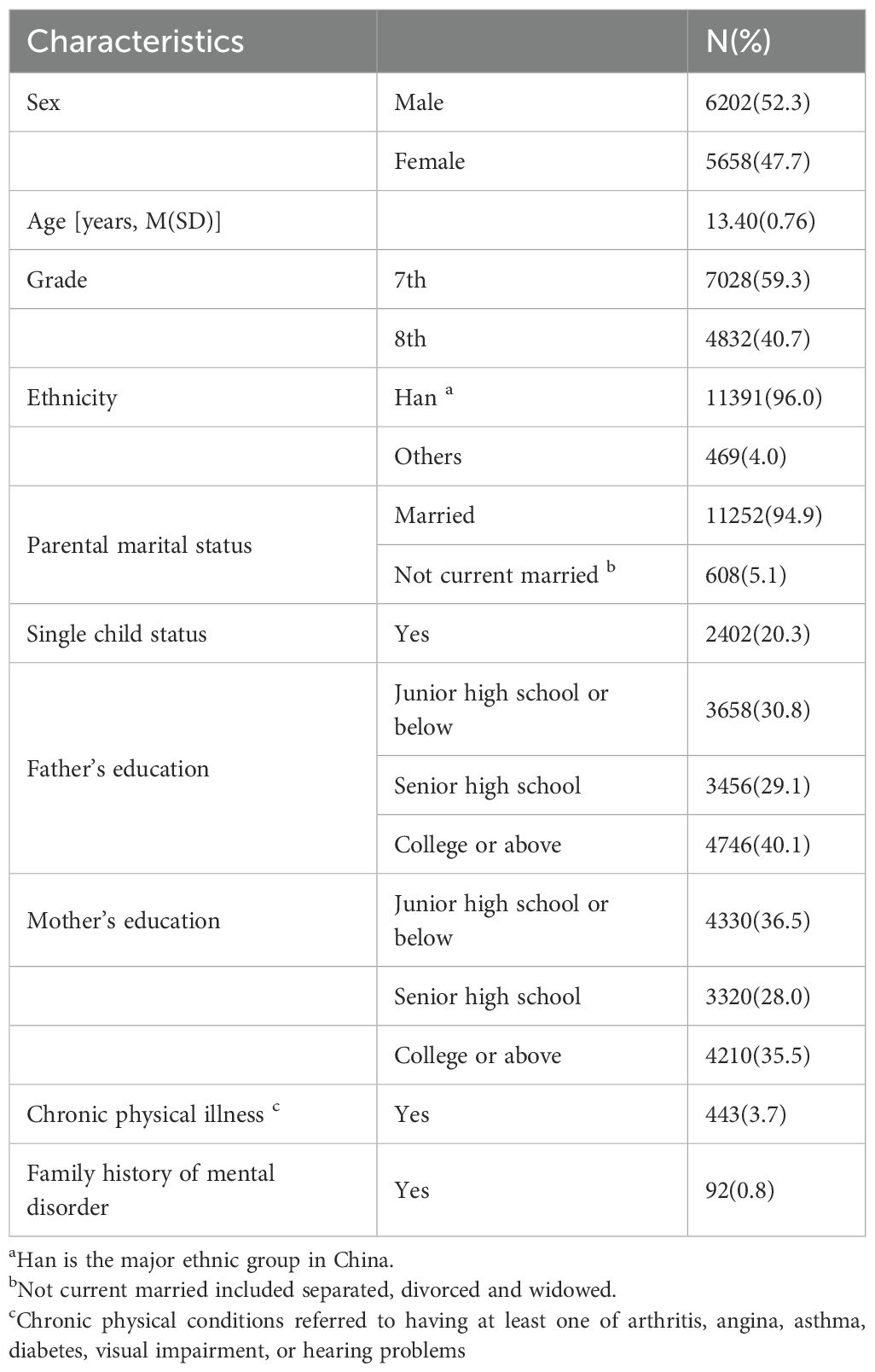Select the Han ethnicity cell
Viewport: 875px width, 1372px height.
pyautogui.click(x=416, y=398)
